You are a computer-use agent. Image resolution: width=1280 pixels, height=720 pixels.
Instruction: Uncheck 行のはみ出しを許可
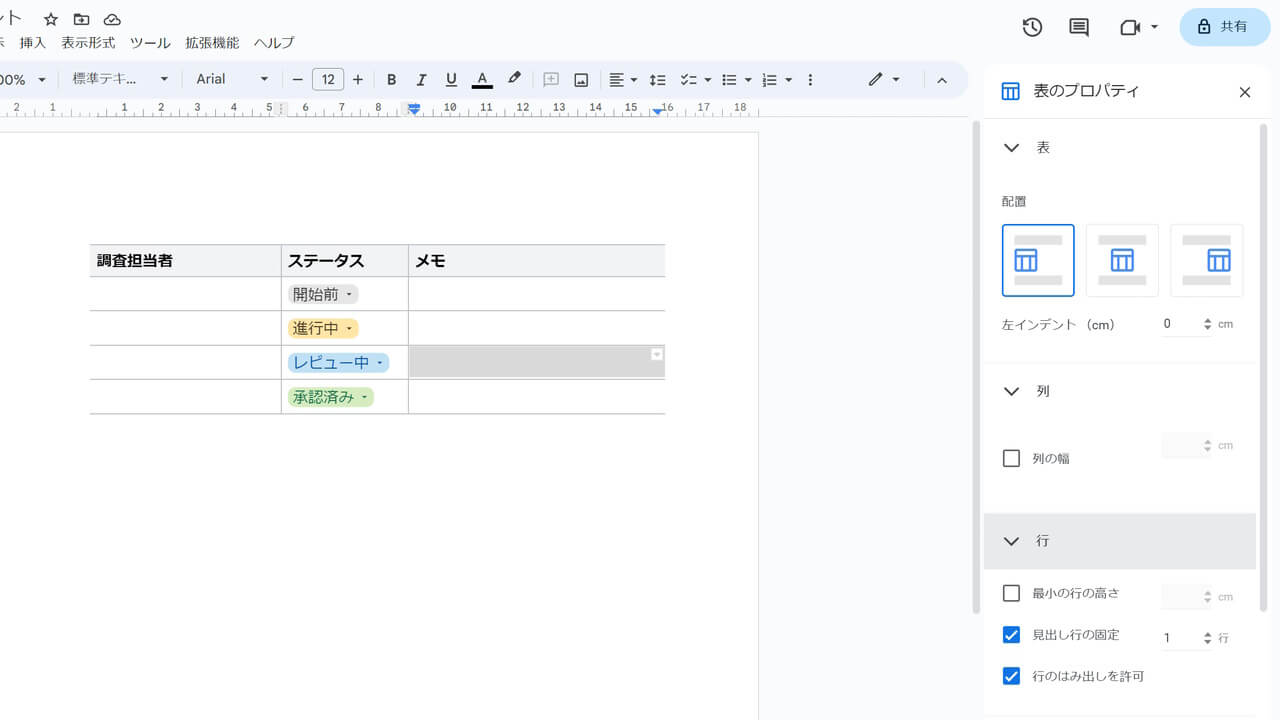click(x=1011, y=676)
